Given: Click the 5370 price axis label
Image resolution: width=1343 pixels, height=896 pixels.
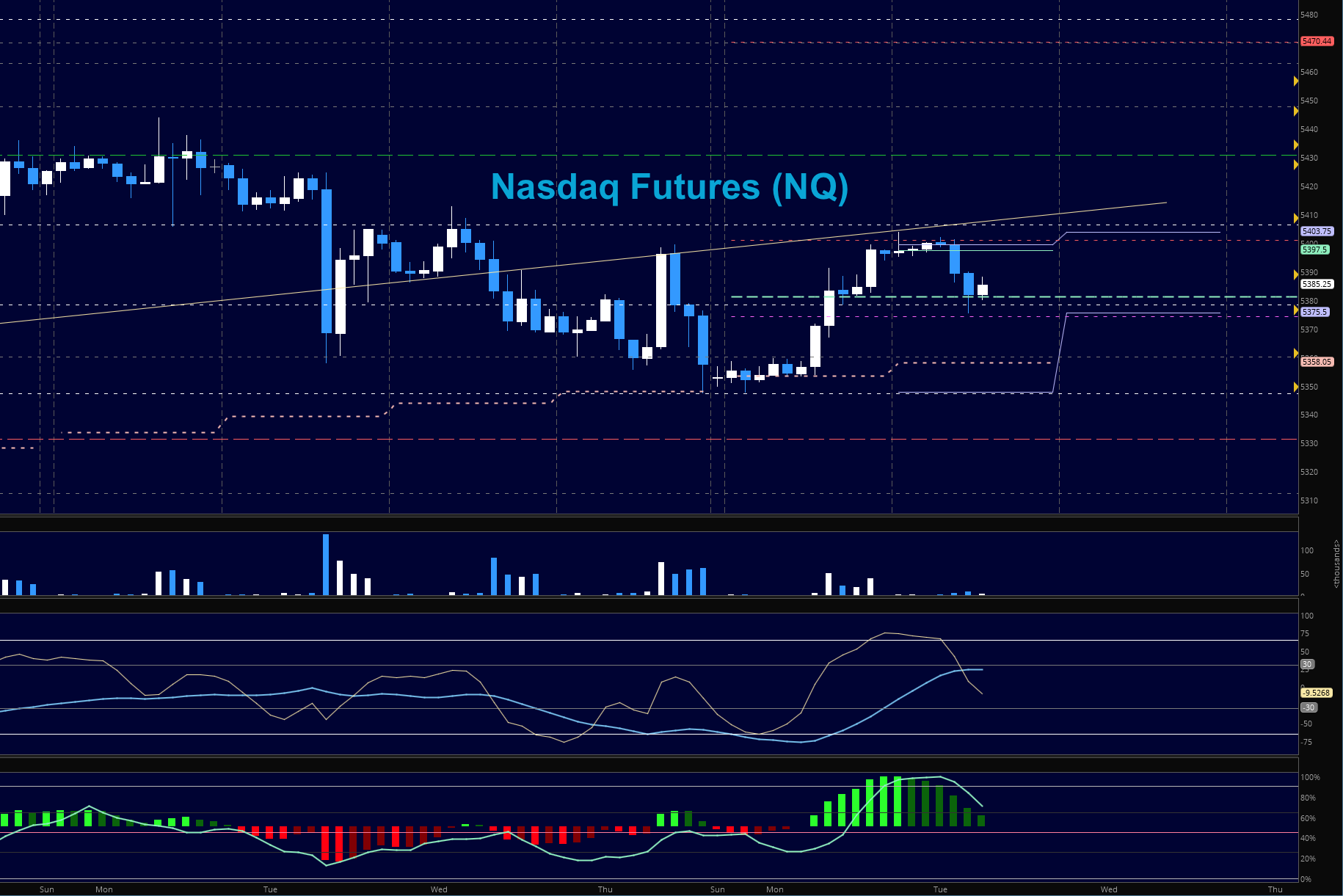Looking at the screenshot, I should pyautogui.click(x=1309, y=329).
